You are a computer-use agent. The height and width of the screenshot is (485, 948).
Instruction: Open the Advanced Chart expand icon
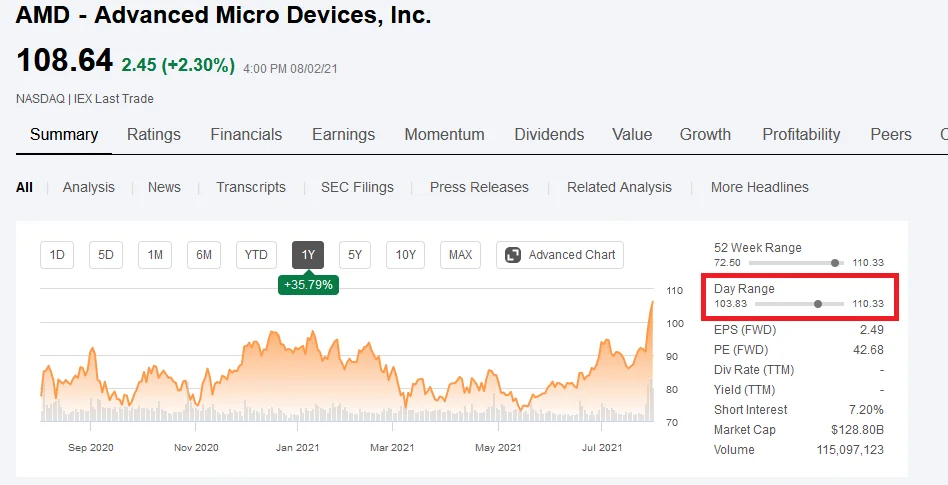tap(513, 255)
